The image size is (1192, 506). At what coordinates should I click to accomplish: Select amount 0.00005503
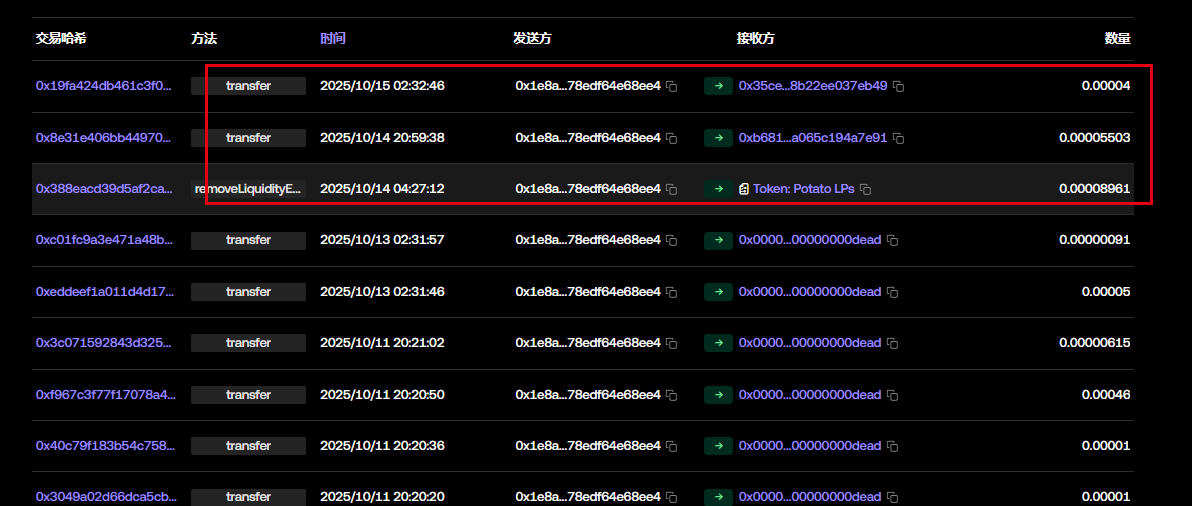1095,138
